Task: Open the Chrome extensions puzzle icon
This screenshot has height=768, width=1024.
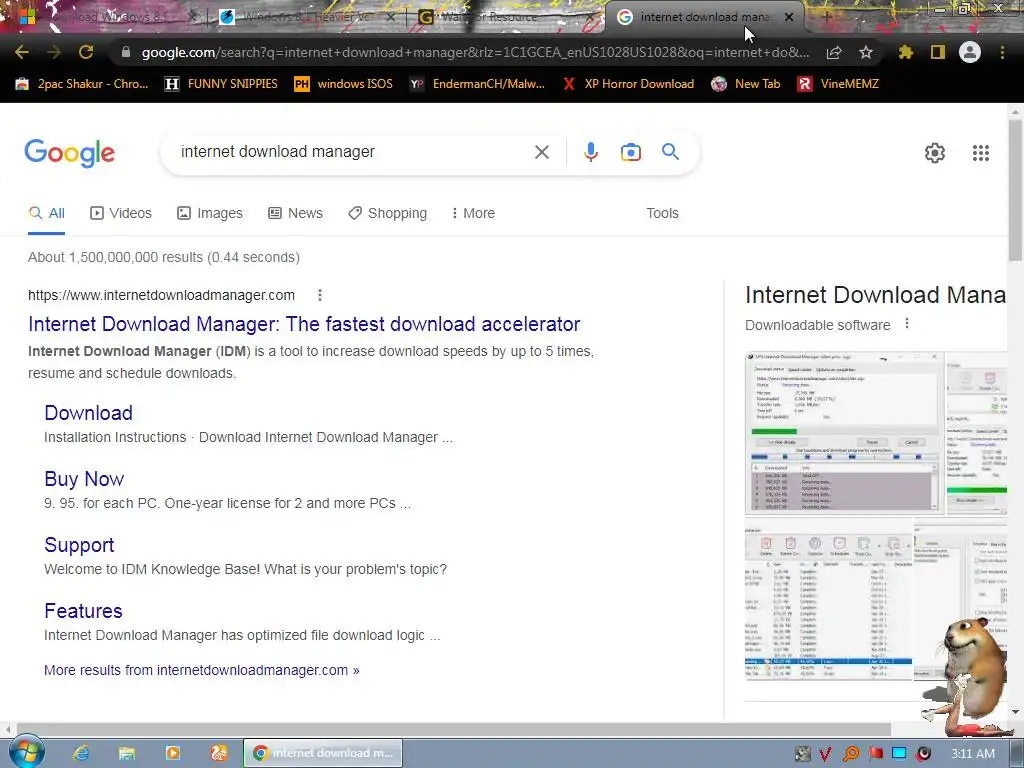Action: tap(906, 52)
